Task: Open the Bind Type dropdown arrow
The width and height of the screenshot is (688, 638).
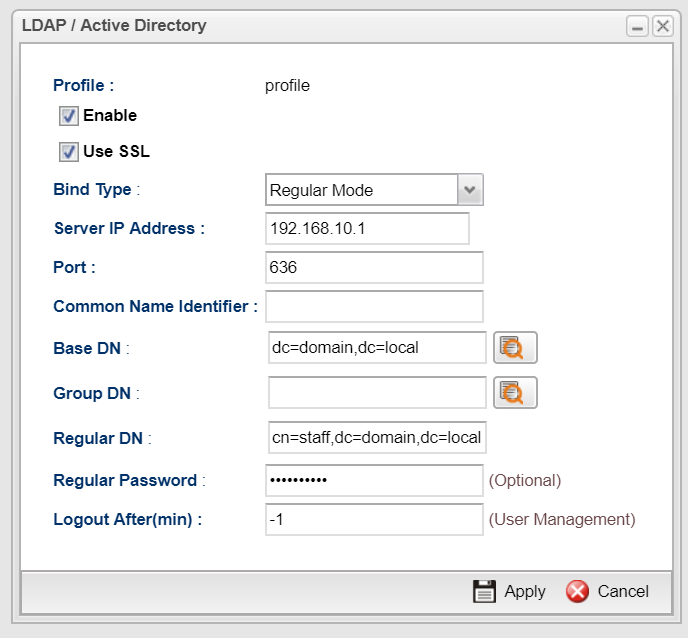Action: coord(470,190)
